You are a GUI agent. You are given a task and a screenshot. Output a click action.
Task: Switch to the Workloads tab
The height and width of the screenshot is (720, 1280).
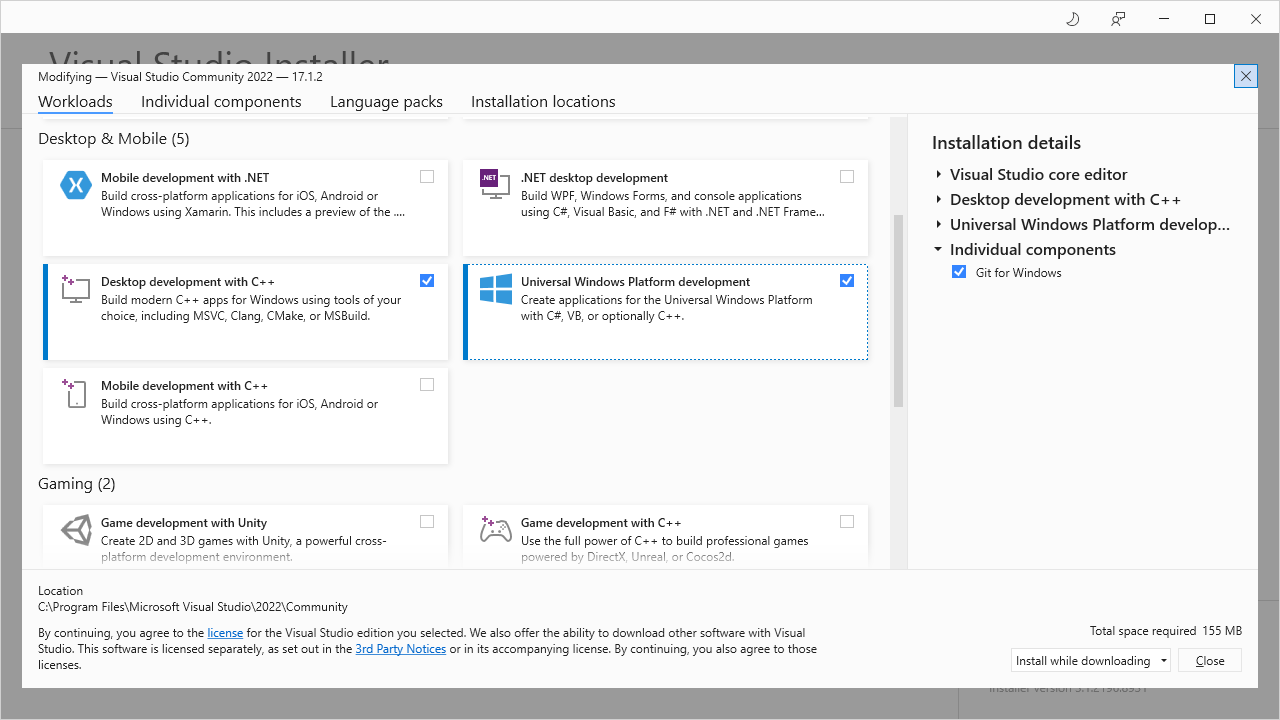coord(75,102)
